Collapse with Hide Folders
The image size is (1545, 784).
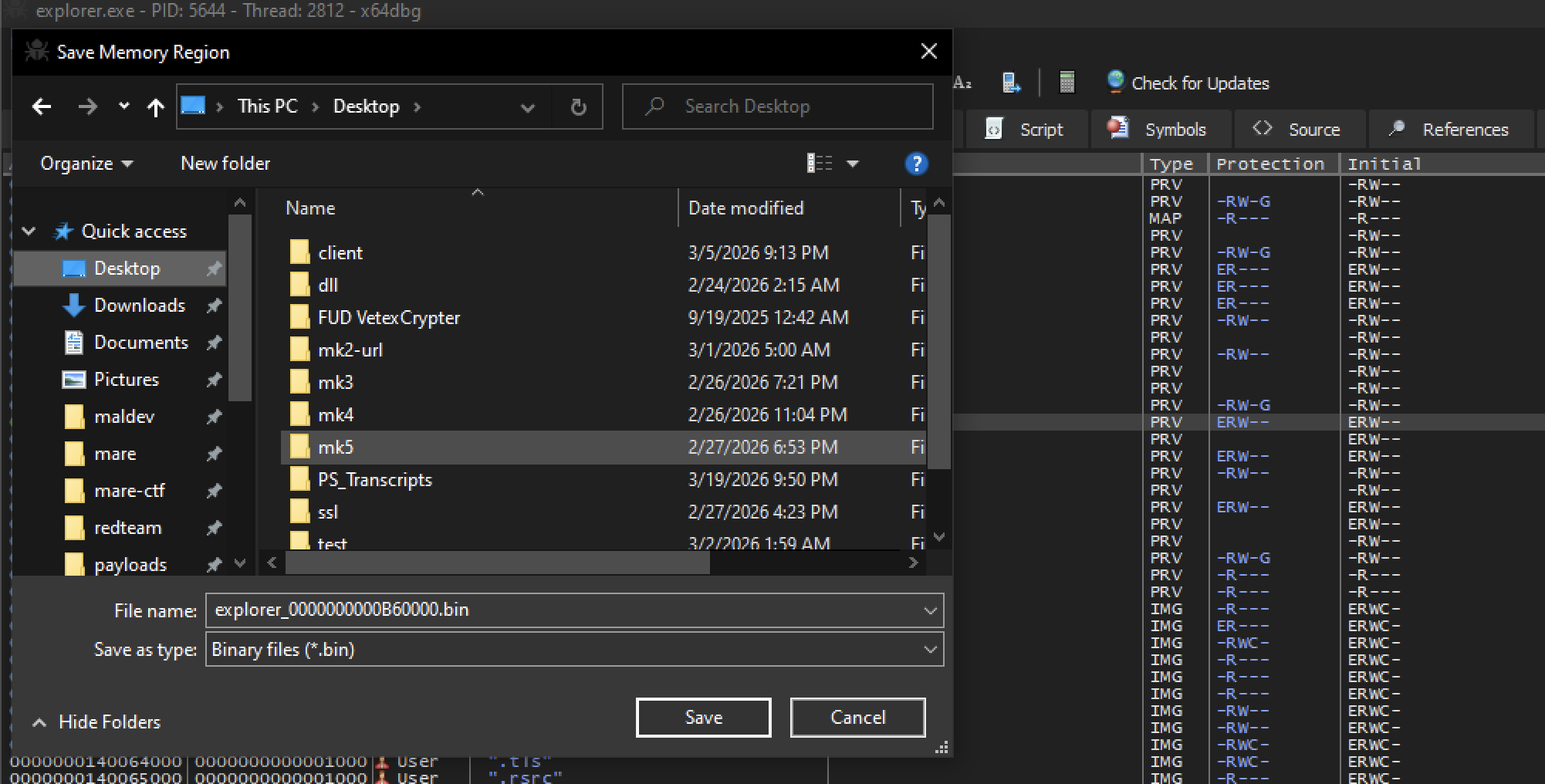click(96, 722)
